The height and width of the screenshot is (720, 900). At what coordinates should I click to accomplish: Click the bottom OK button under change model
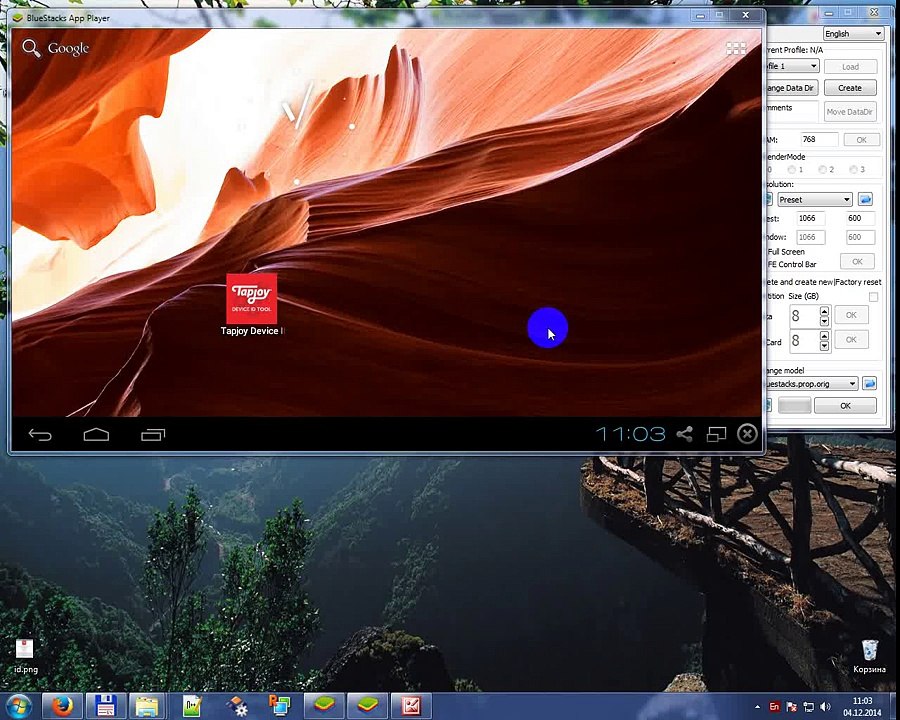[845, 405]
